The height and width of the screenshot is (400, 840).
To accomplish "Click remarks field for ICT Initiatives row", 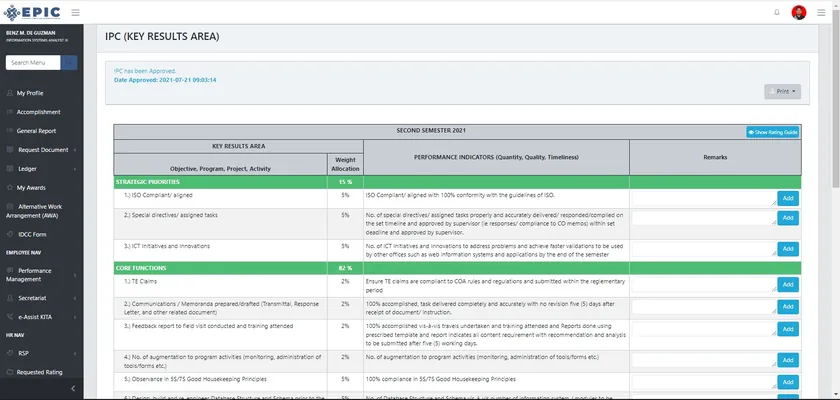I will [703, 249].
